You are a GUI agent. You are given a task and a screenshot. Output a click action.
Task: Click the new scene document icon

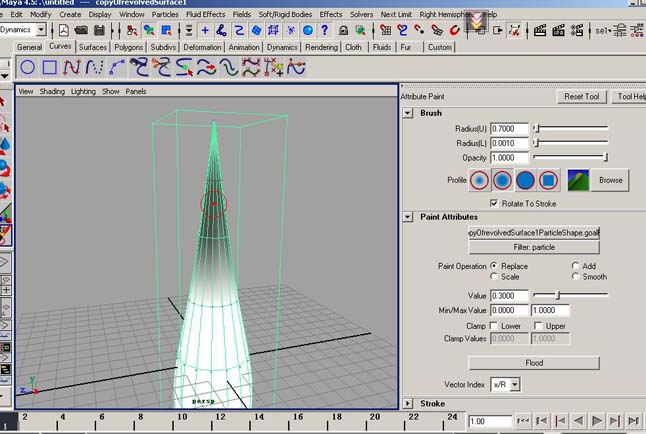click(64, 30)
